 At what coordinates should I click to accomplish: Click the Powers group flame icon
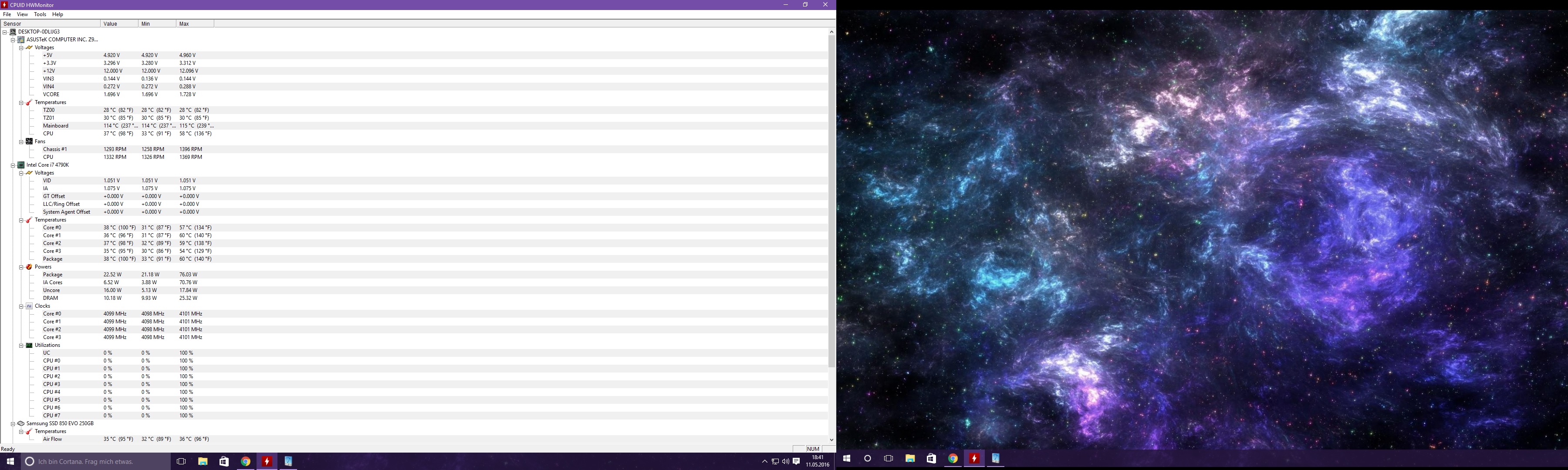click(29, 267)
